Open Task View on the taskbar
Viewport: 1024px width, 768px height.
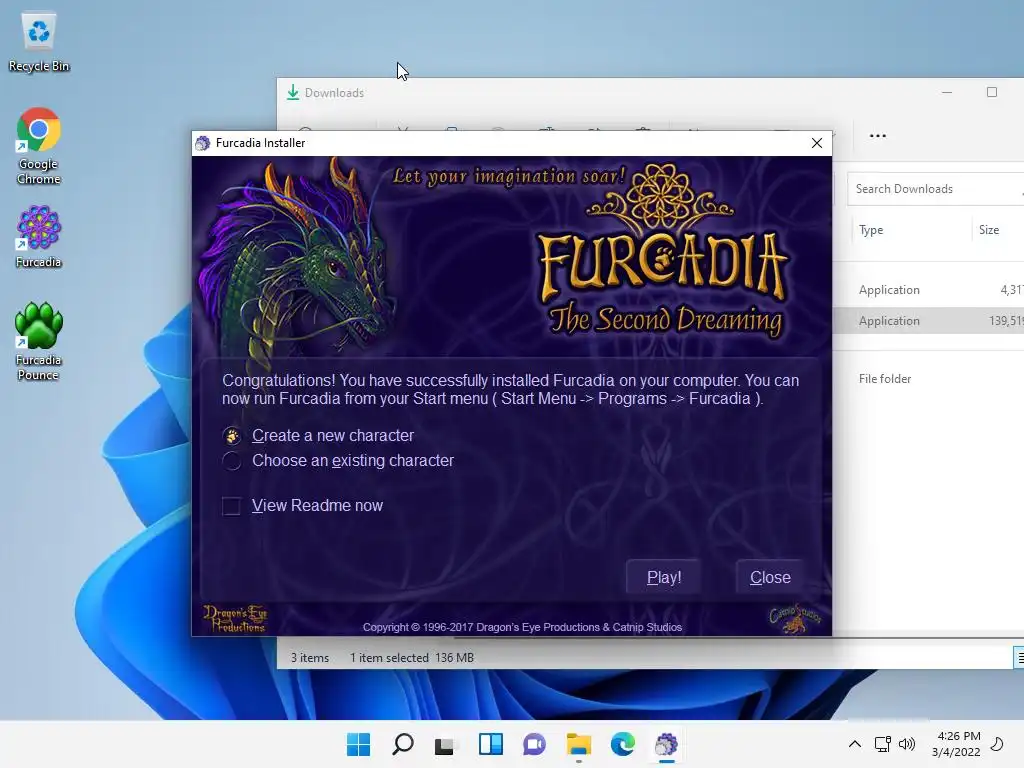point(445,744)
